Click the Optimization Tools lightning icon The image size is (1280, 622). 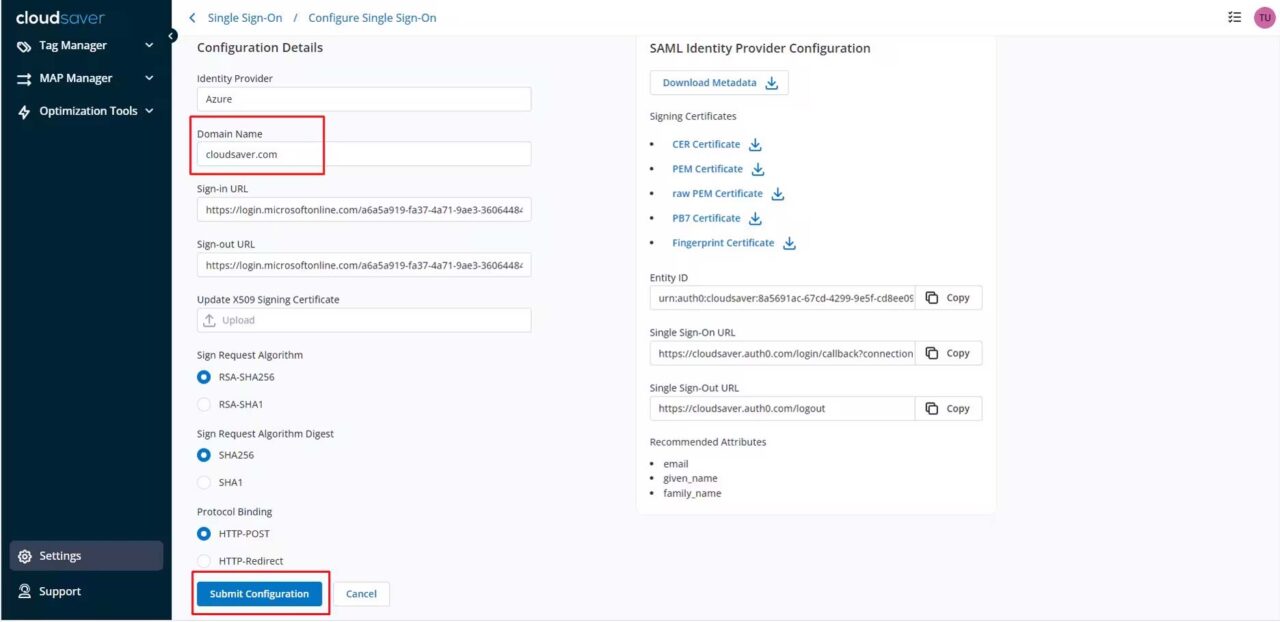[24, 111]
